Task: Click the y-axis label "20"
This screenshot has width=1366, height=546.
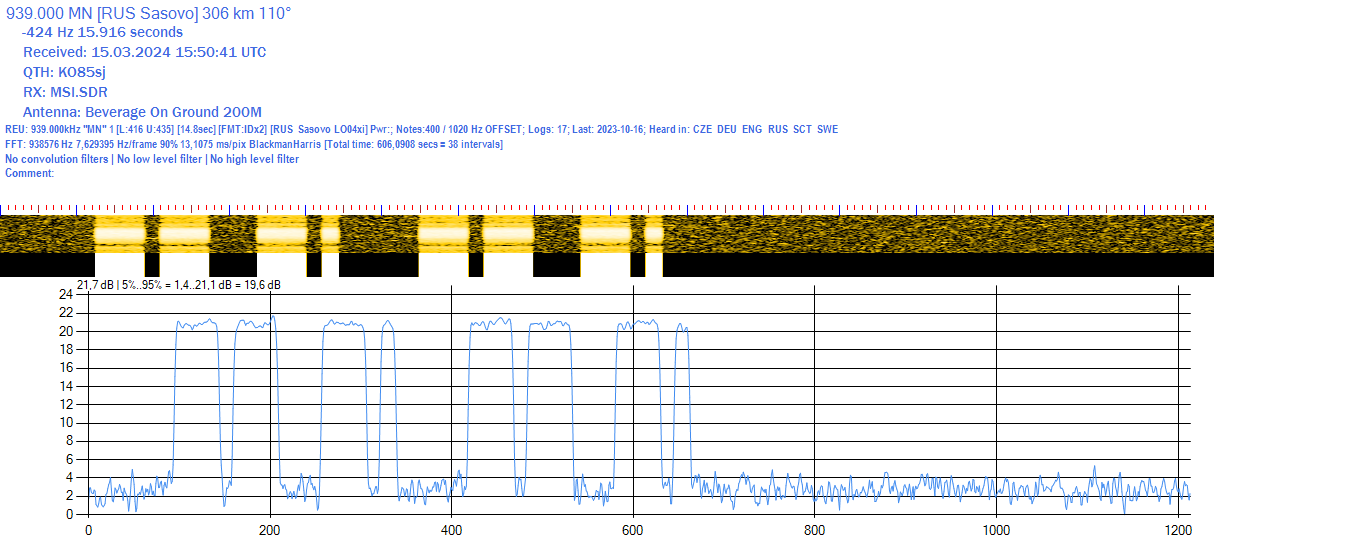Action: coord(67,331)
